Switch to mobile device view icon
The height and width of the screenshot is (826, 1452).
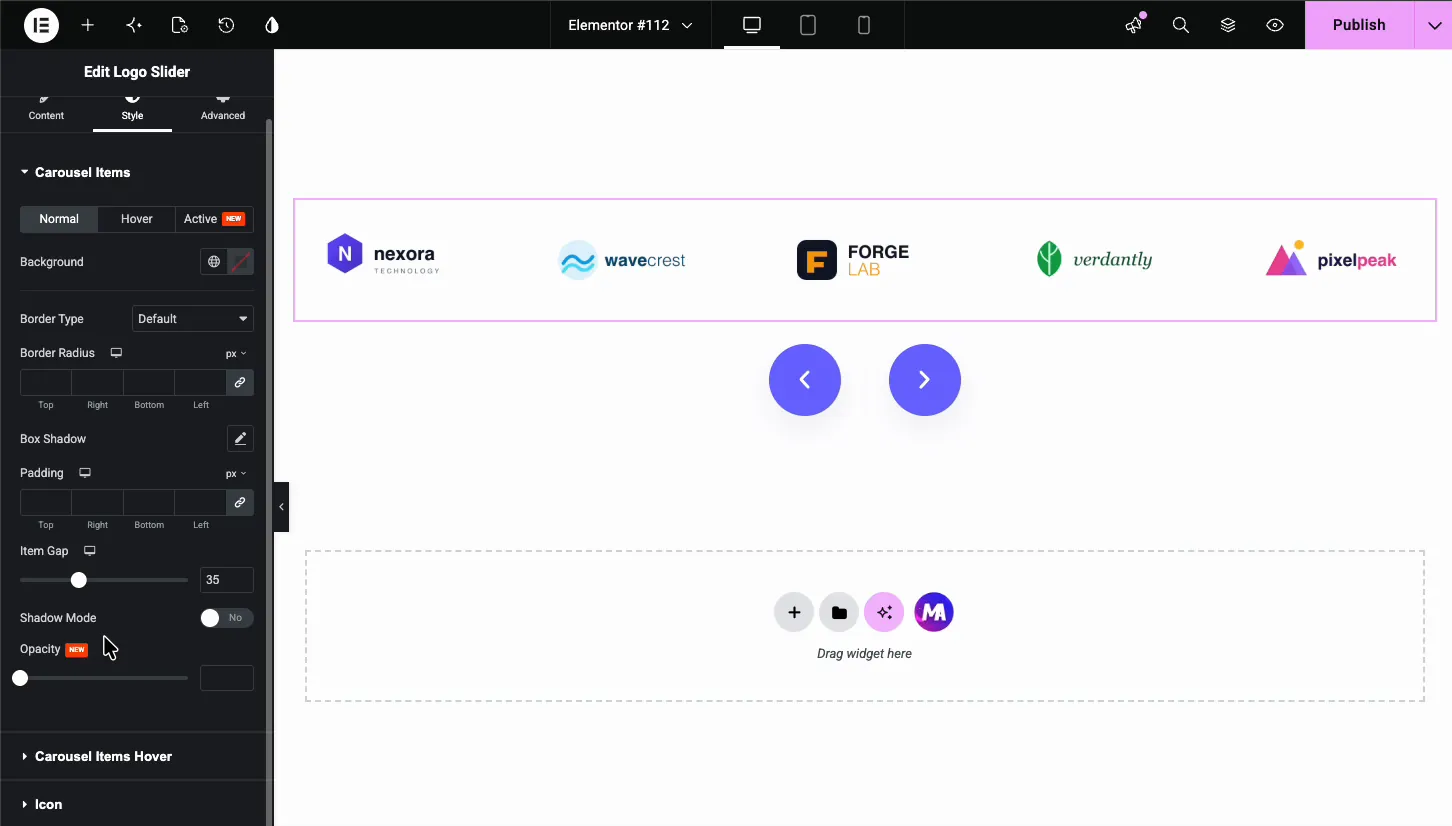pos(864,25)
